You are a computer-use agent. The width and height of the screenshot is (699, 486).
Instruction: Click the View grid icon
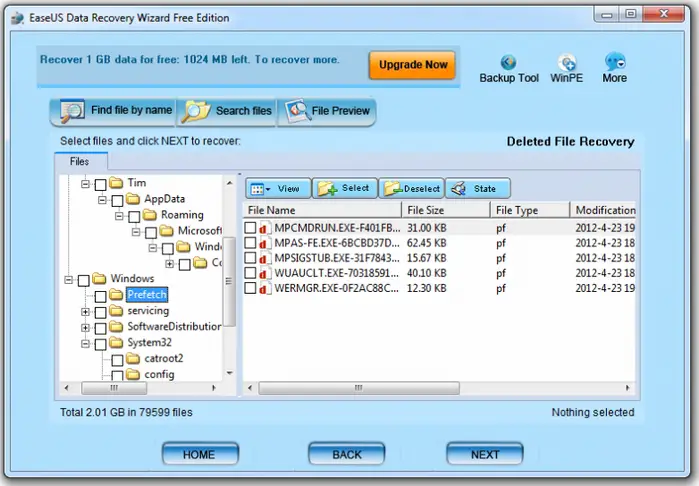pyautogui.click(x=258, y=189)
